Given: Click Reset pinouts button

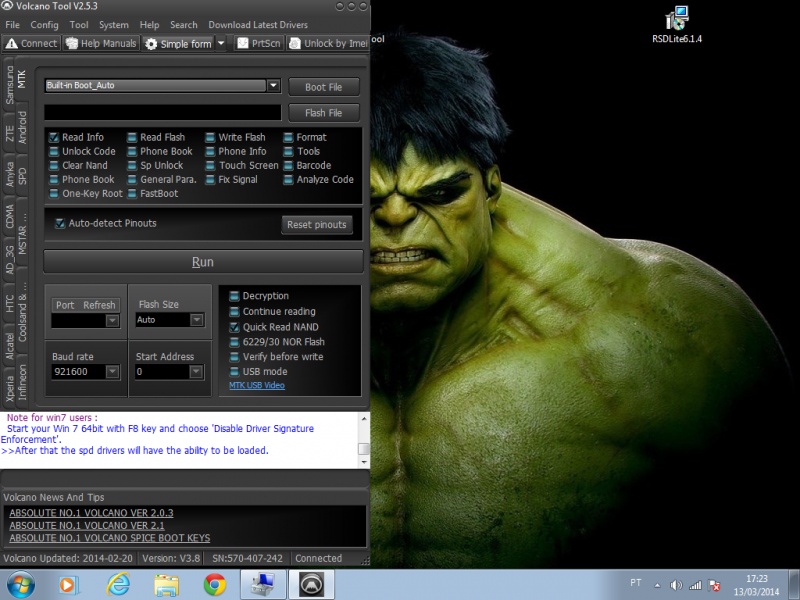Looking at the screenshot, I should [x=316, y=224].
